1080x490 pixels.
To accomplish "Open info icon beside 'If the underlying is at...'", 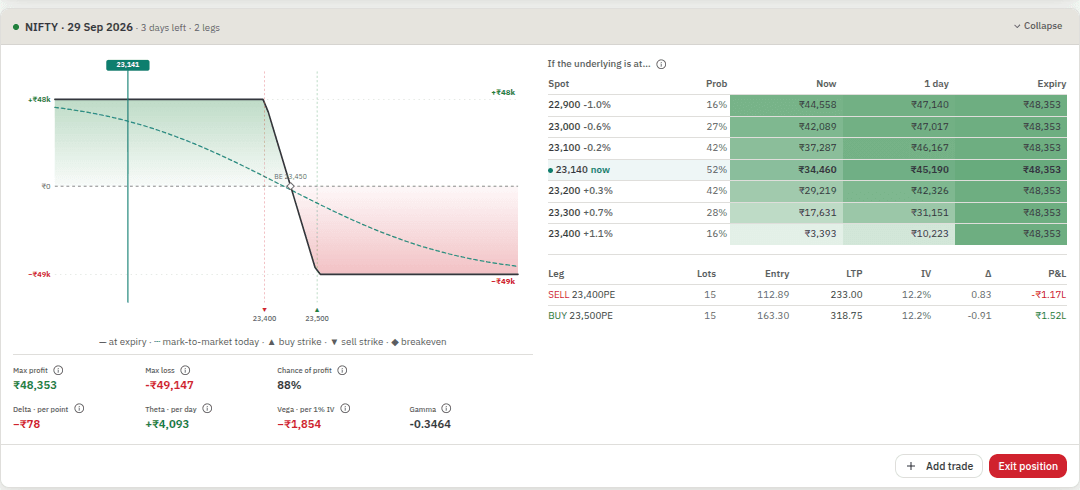I will tap(661, 64).
